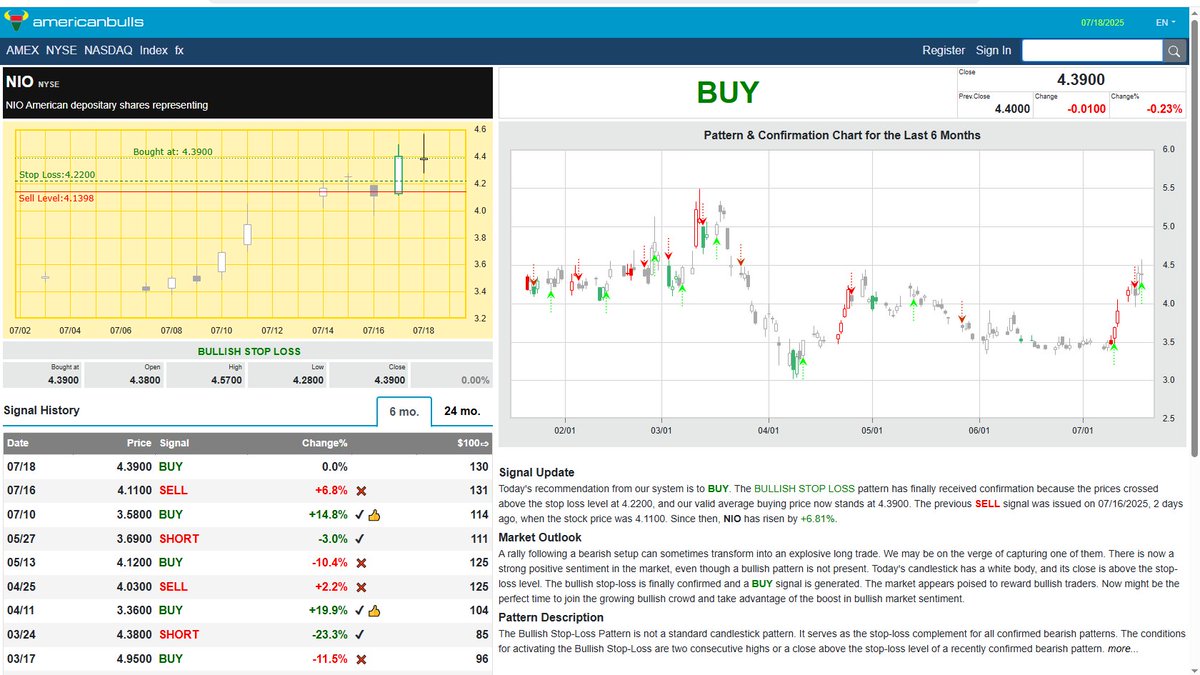Click the Price column header
1200x675 pixels.
[x=139, y=443]
